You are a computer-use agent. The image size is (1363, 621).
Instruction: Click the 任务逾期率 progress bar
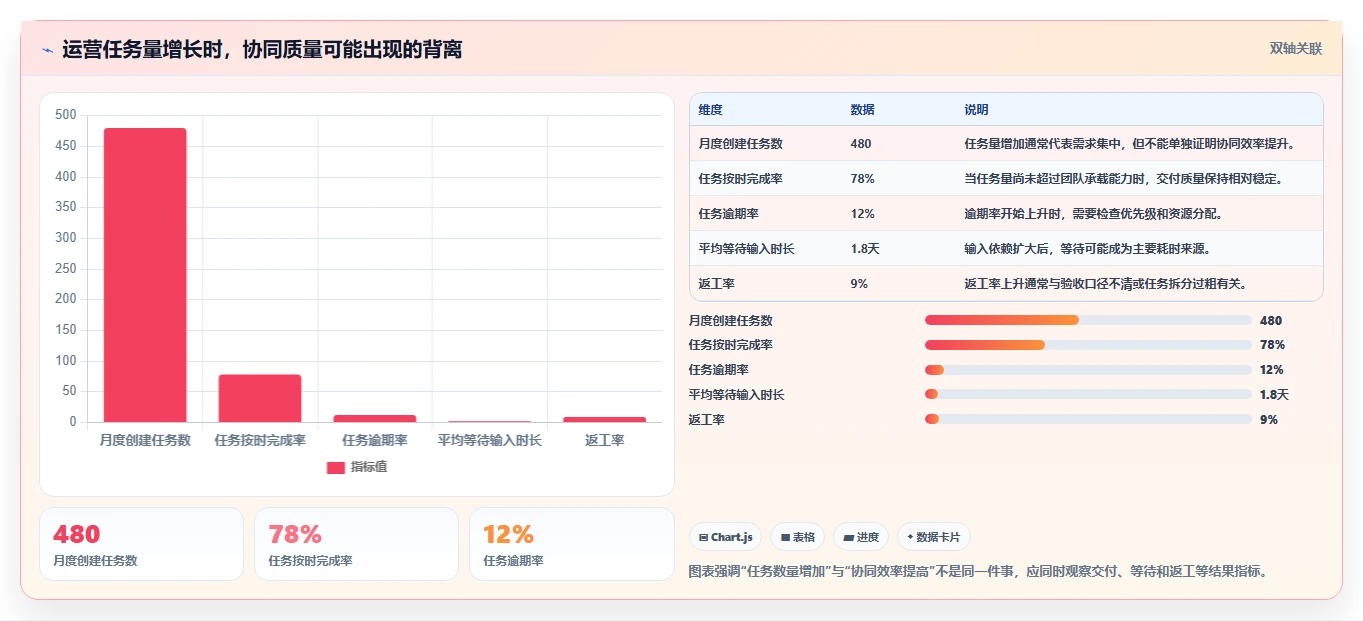point(1088,370)
